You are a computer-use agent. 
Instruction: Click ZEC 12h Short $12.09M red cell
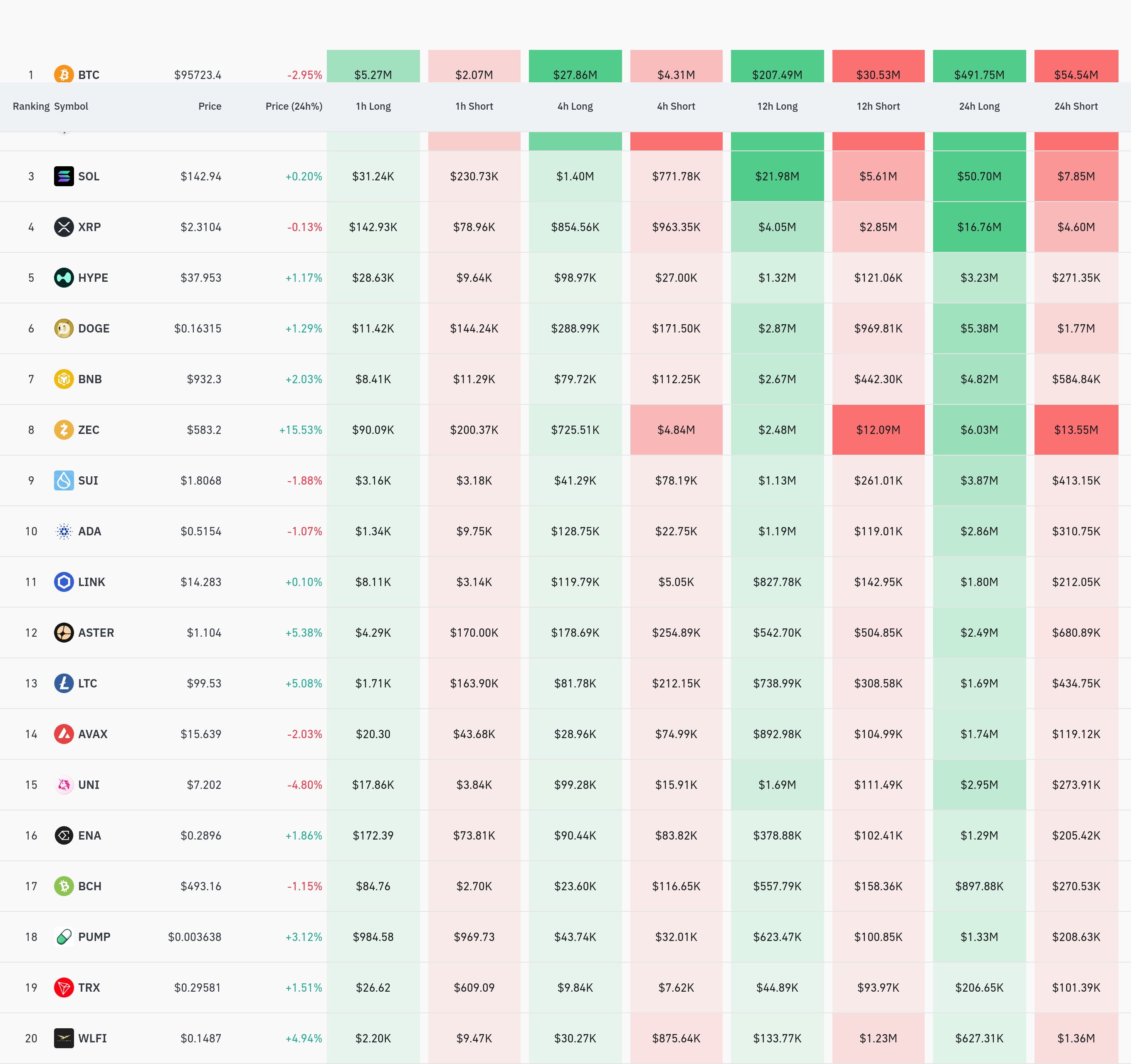pyautogui.click(x=878, y=429)
